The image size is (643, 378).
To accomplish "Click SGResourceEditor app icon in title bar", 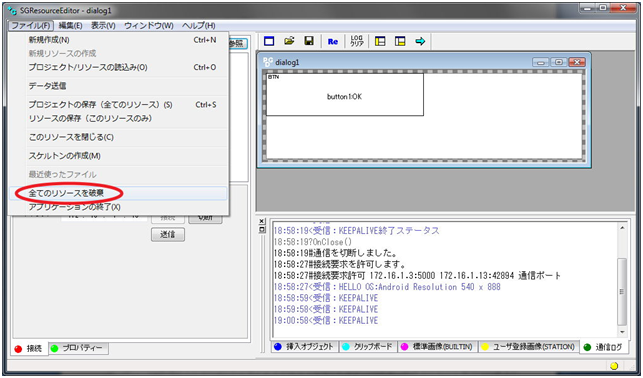I will 12,10.
